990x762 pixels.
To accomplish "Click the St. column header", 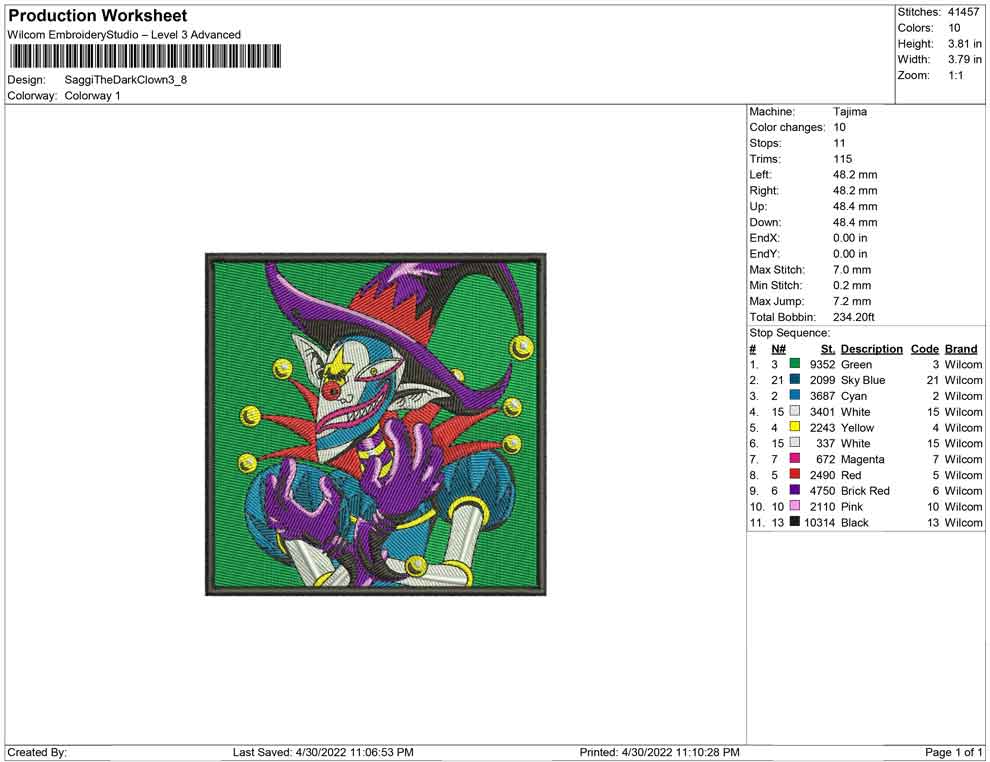I will coord(828,349).
